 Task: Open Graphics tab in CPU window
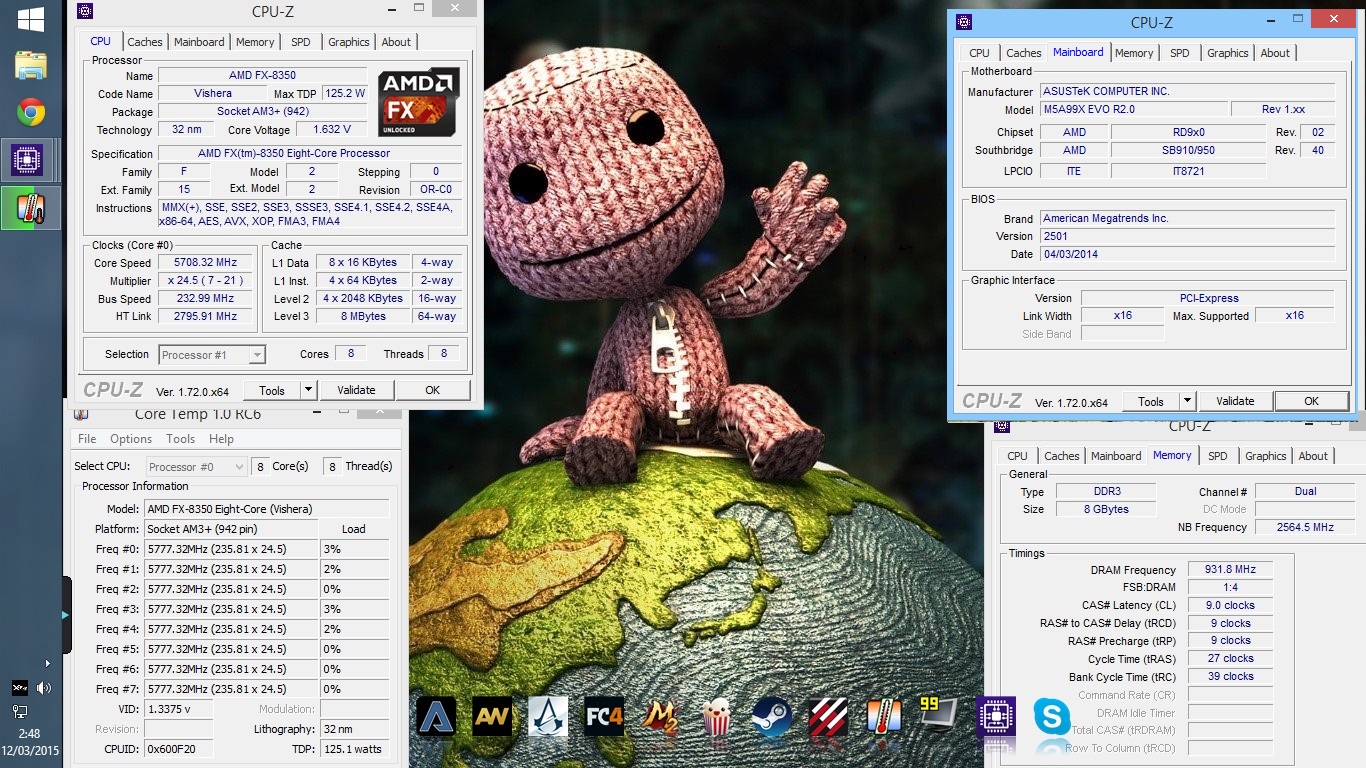[349, 42]
